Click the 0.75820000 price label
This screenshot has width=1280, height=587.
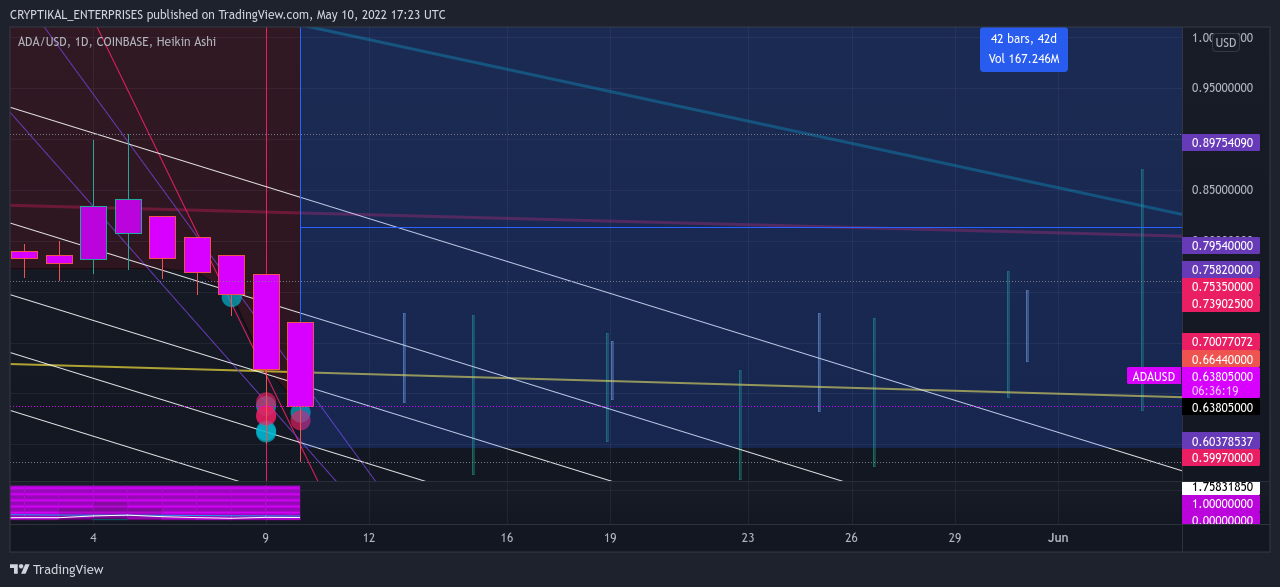(1221, 270)
